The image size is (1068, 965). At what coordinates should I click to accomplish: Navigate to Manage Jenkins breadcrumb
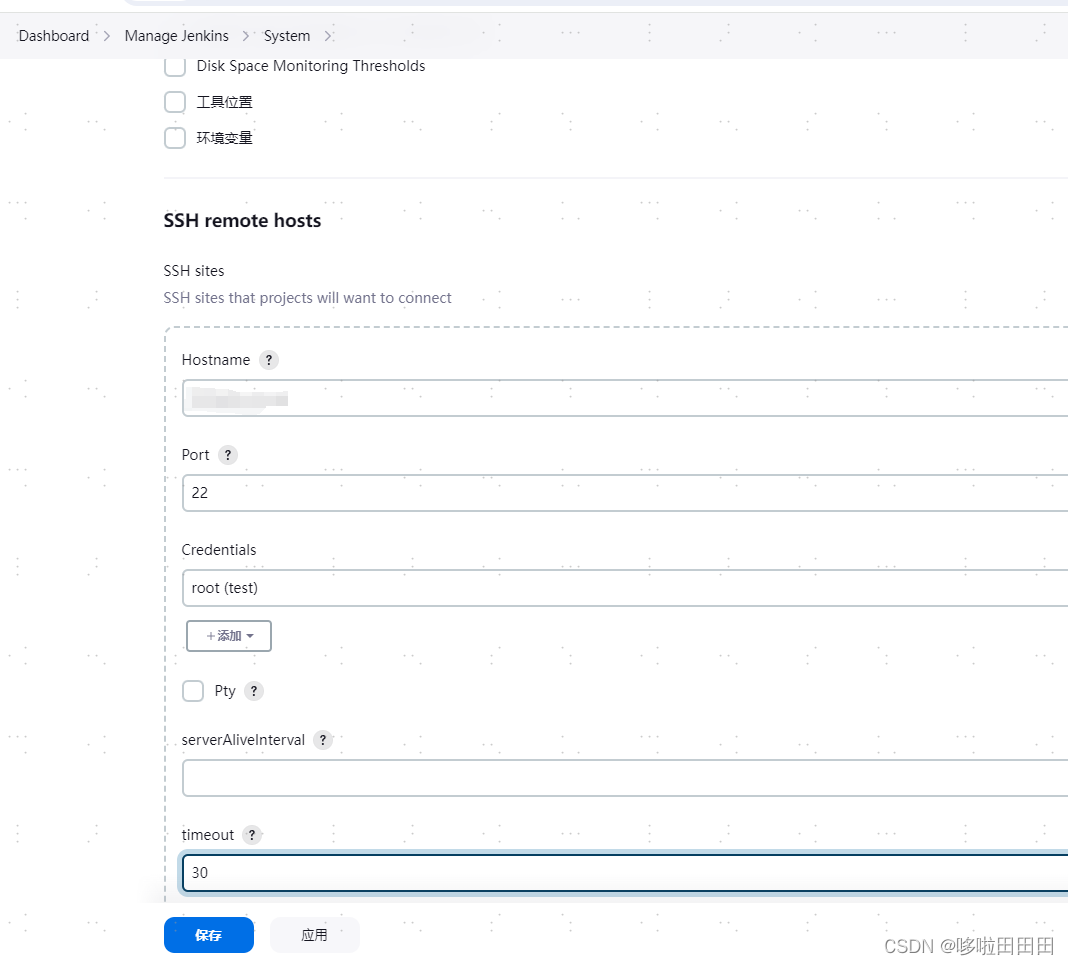pyautogui.click(x=176, y=36)
